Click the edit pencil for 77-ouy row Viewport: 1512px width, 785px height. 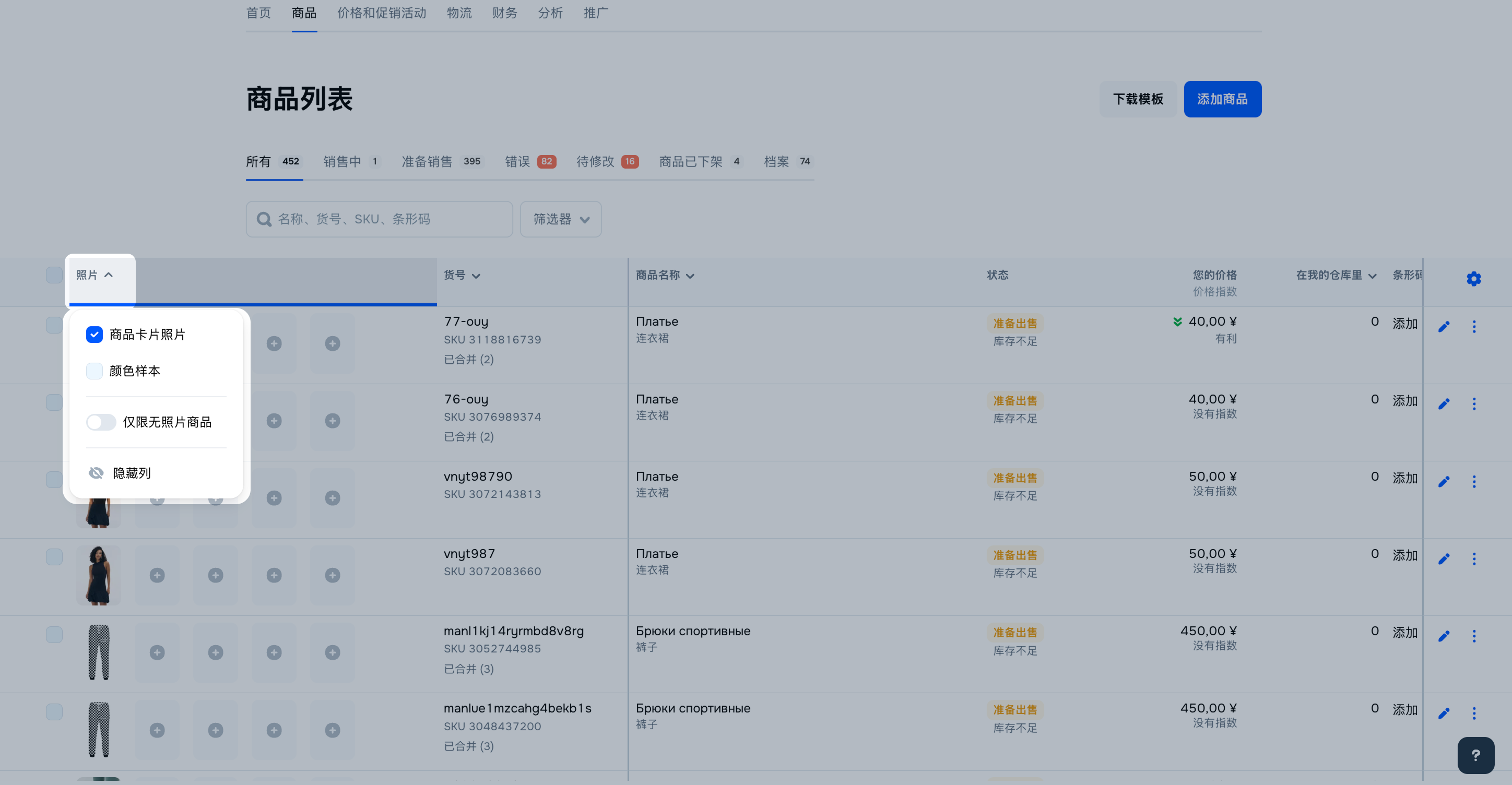point(1443,327)
